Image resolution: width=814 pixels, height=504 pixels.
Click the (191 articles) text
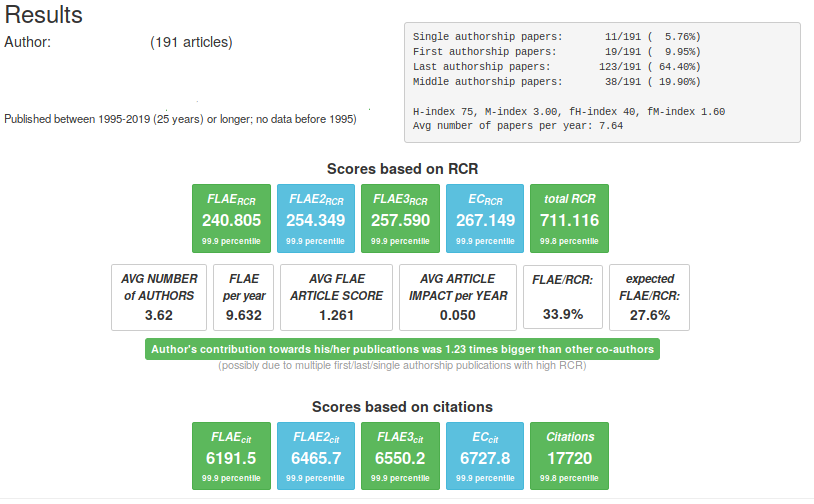point(191,42)
